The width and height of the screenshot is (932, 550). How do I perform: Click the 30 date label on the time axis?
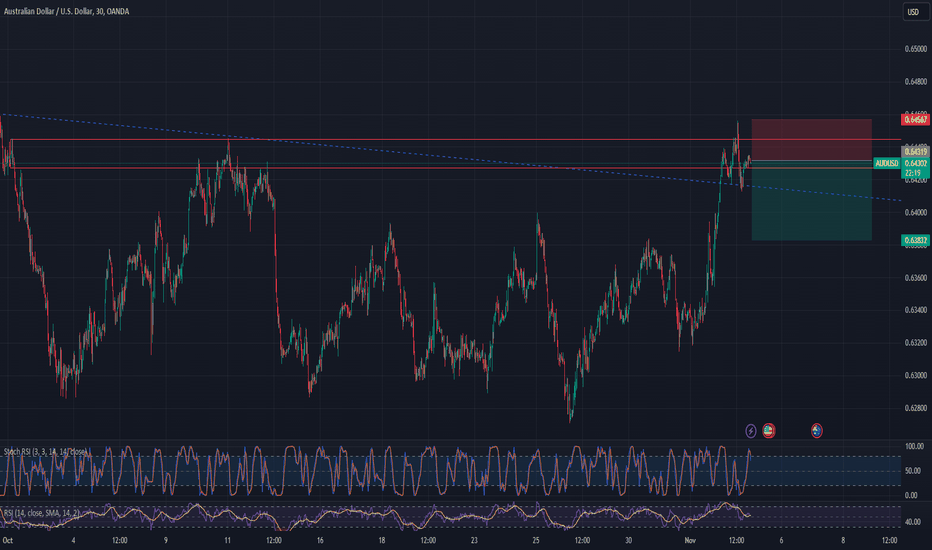tap(628, 540)
